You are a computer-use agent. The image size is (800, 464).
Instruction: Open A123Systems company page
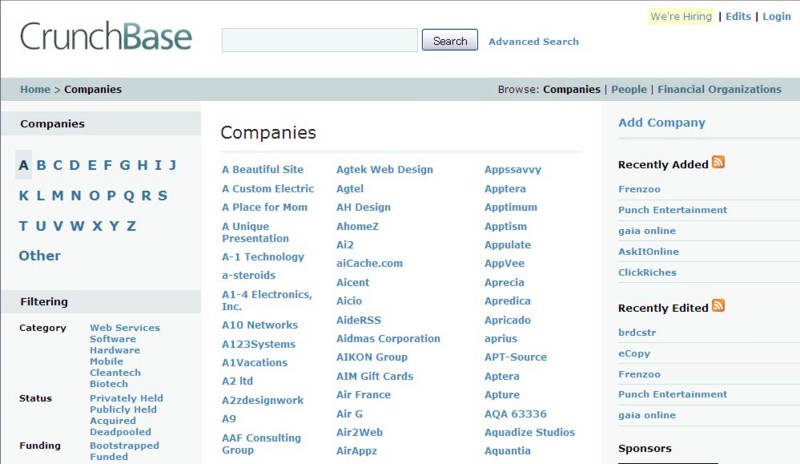click(x=259, y=344)
